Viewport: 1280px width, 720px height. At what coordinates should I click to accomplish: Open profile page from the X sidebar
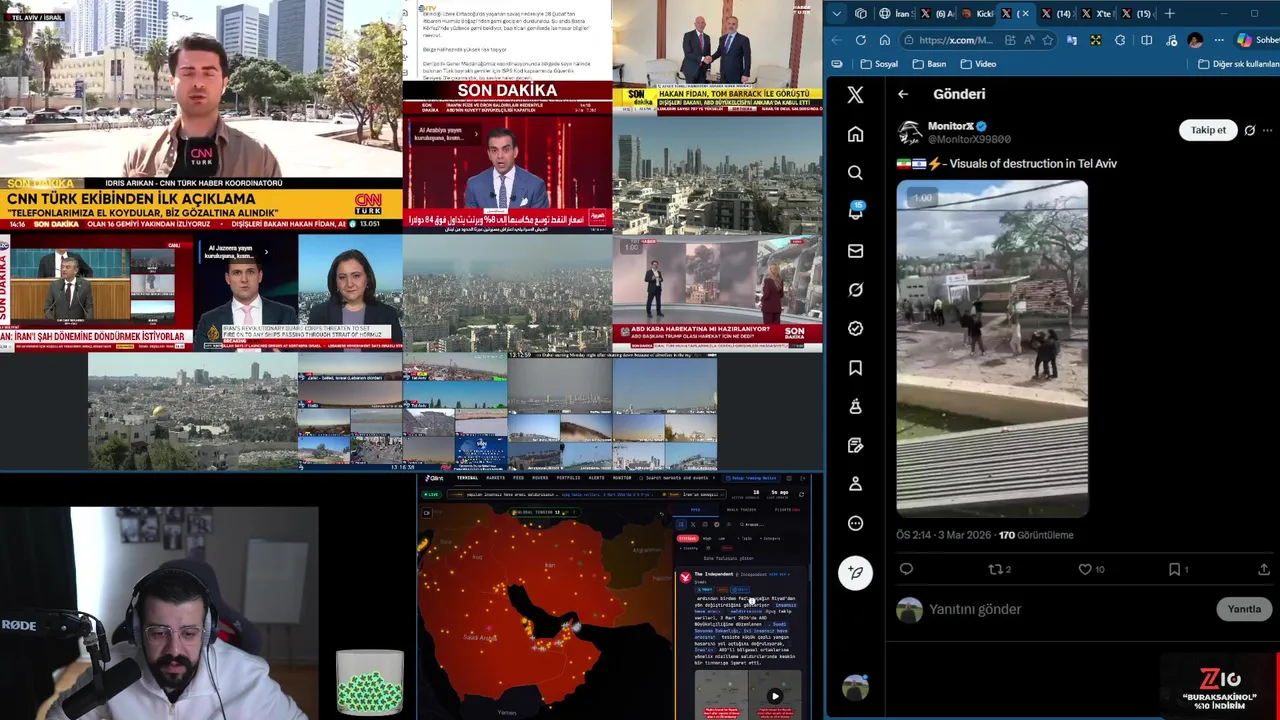tap(855, 484)
